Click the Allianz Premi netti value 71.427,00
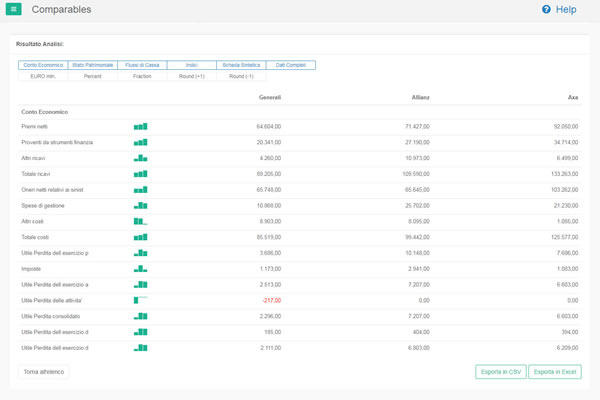 click(417, 126)
